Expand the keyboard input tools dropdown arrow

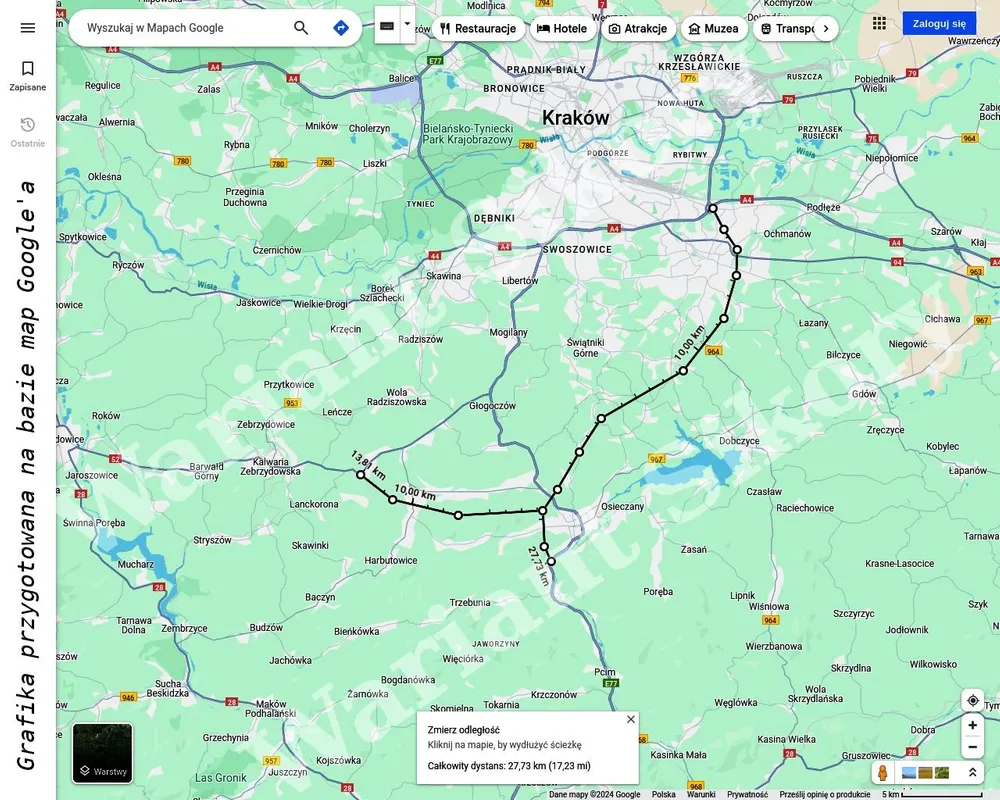(408, 25)
